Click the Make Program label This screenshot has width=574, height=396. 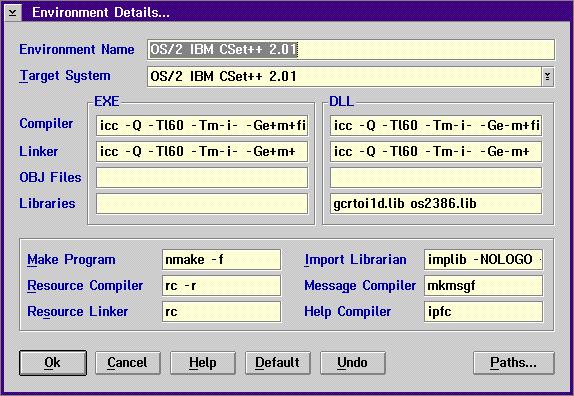pyautogui.click(x=71, y=259)
